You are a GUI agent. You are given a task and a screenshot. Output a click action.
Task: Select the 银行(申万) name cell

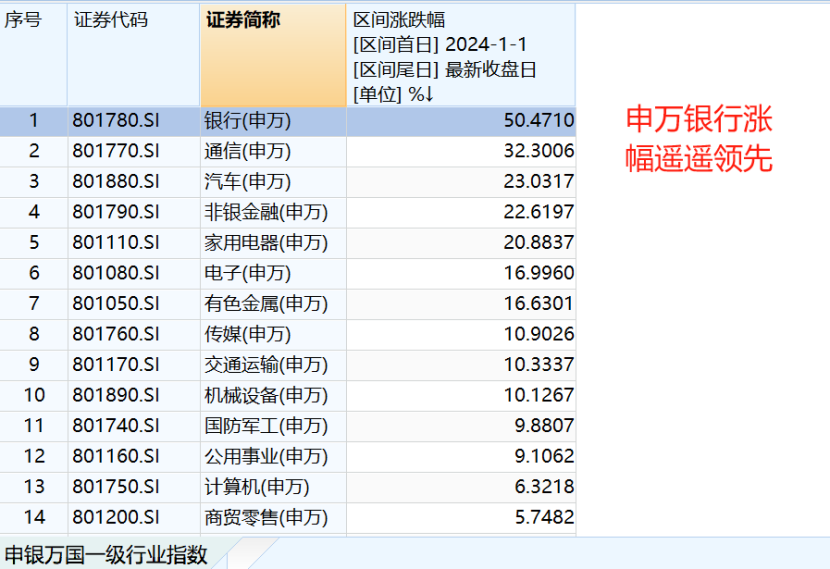(273, 121)
